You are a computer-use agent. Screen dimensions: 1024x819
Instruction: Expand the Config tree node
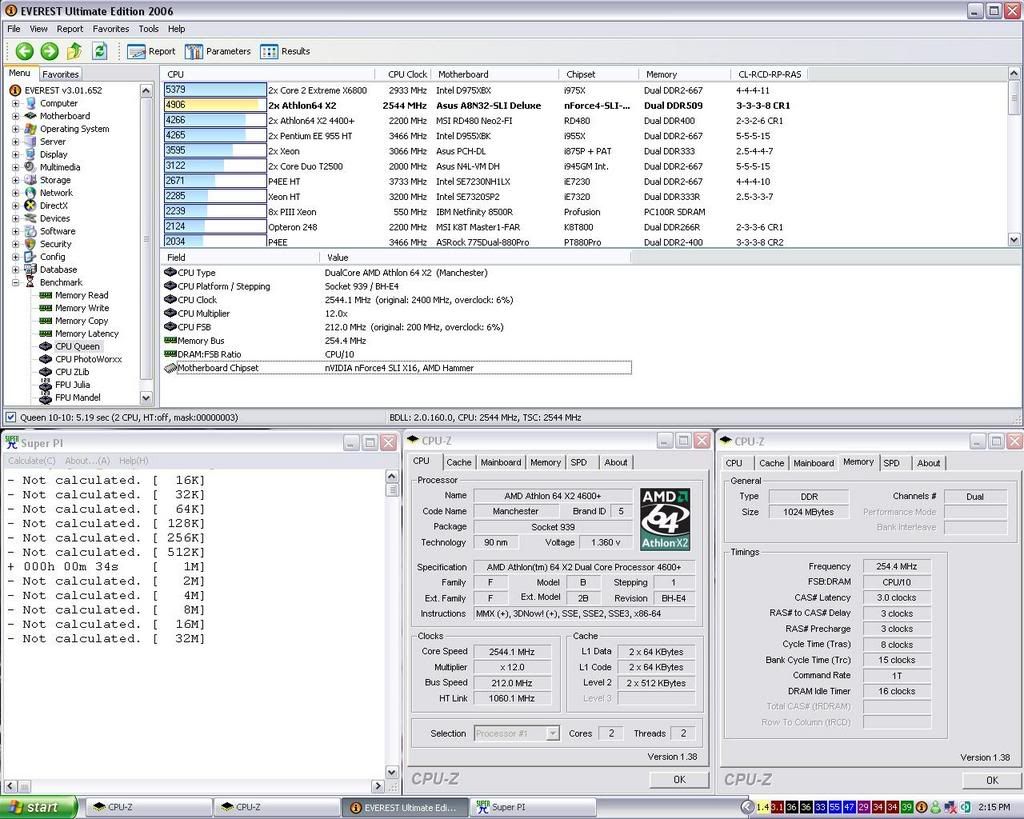coord(16,257)
